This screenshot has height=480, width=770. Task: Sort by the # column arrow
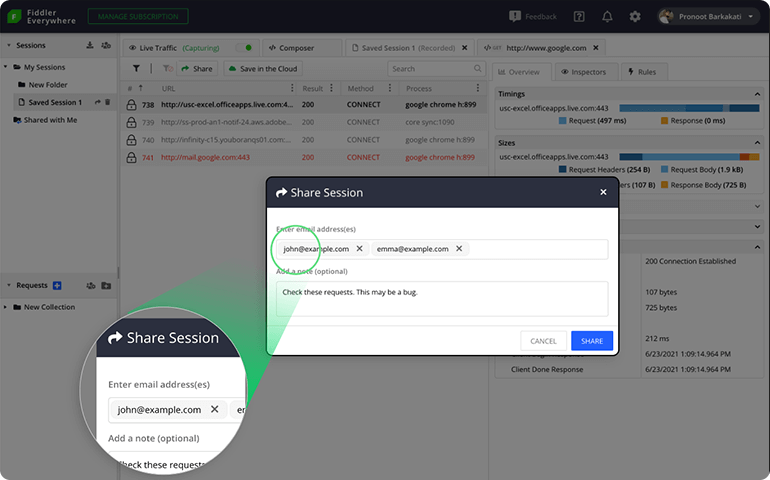tap(140, 88)
